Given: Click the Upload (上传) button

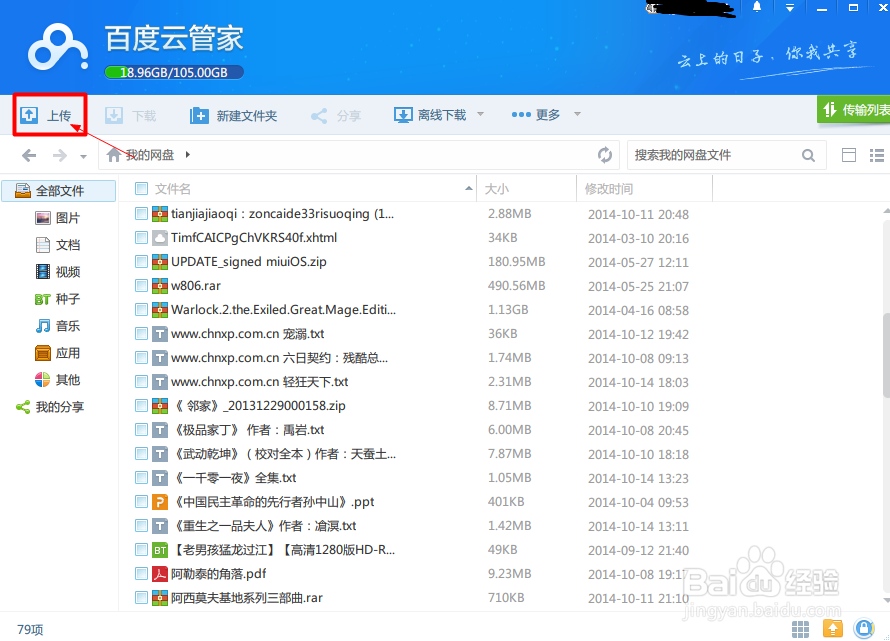Looking at the screenshot, I should click(x=47, y=115).
